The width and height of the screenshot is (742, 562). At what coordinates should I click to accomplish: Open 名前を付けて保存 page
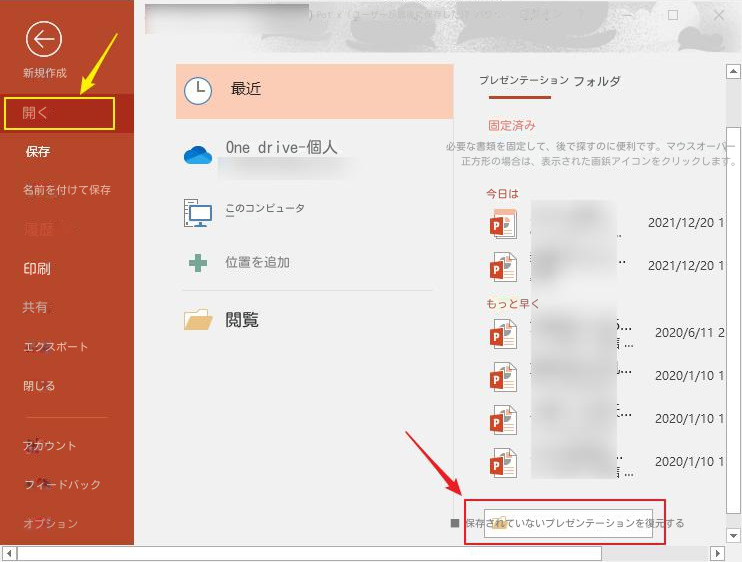pos(67,190)
